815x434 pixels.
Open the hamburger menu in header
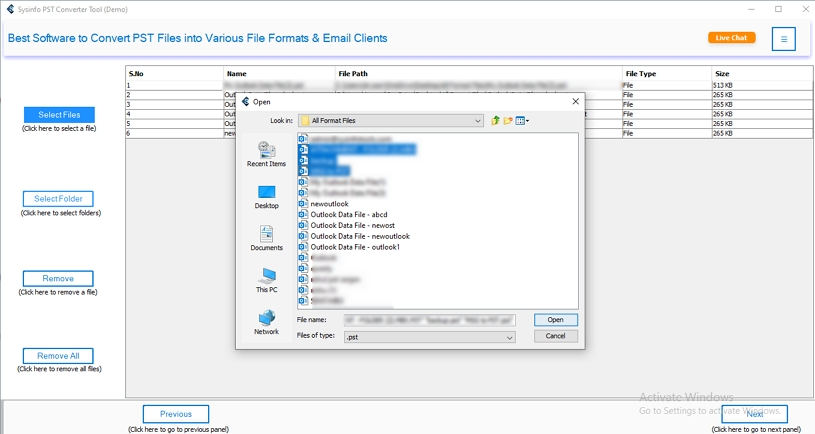pyautogui.click(x=783, y=39)
